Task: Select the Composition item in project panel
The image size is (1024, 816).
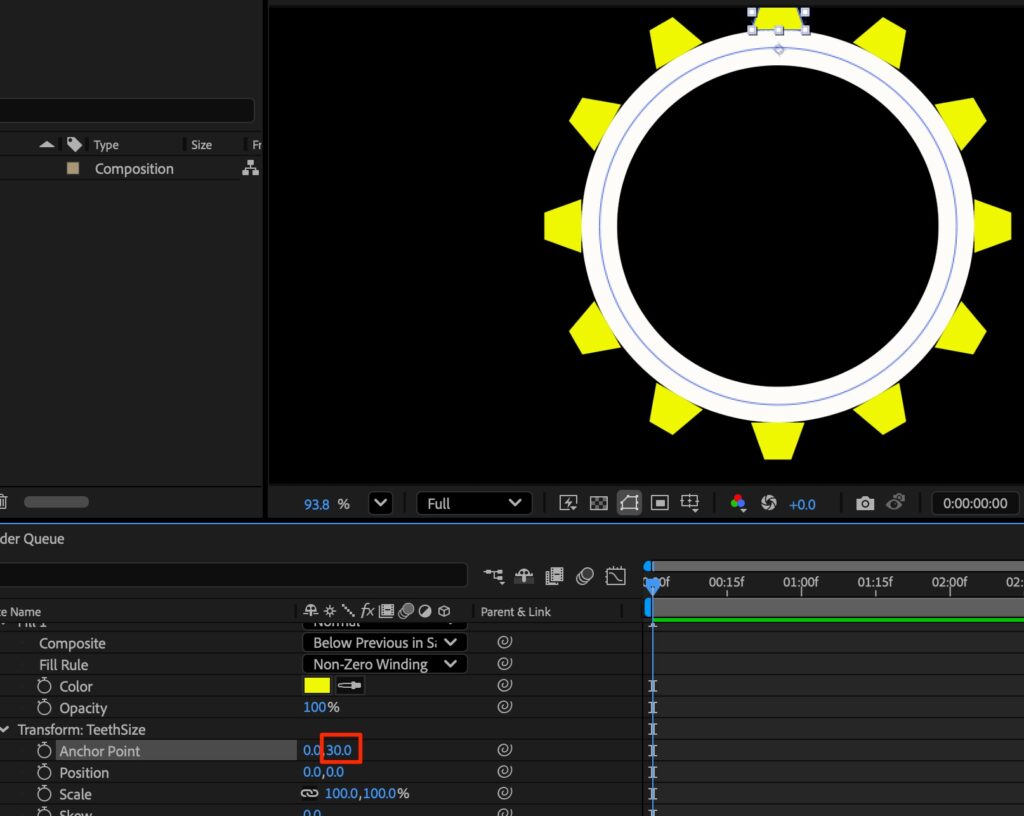Action: pyautogui.click(x=134, y=169)
